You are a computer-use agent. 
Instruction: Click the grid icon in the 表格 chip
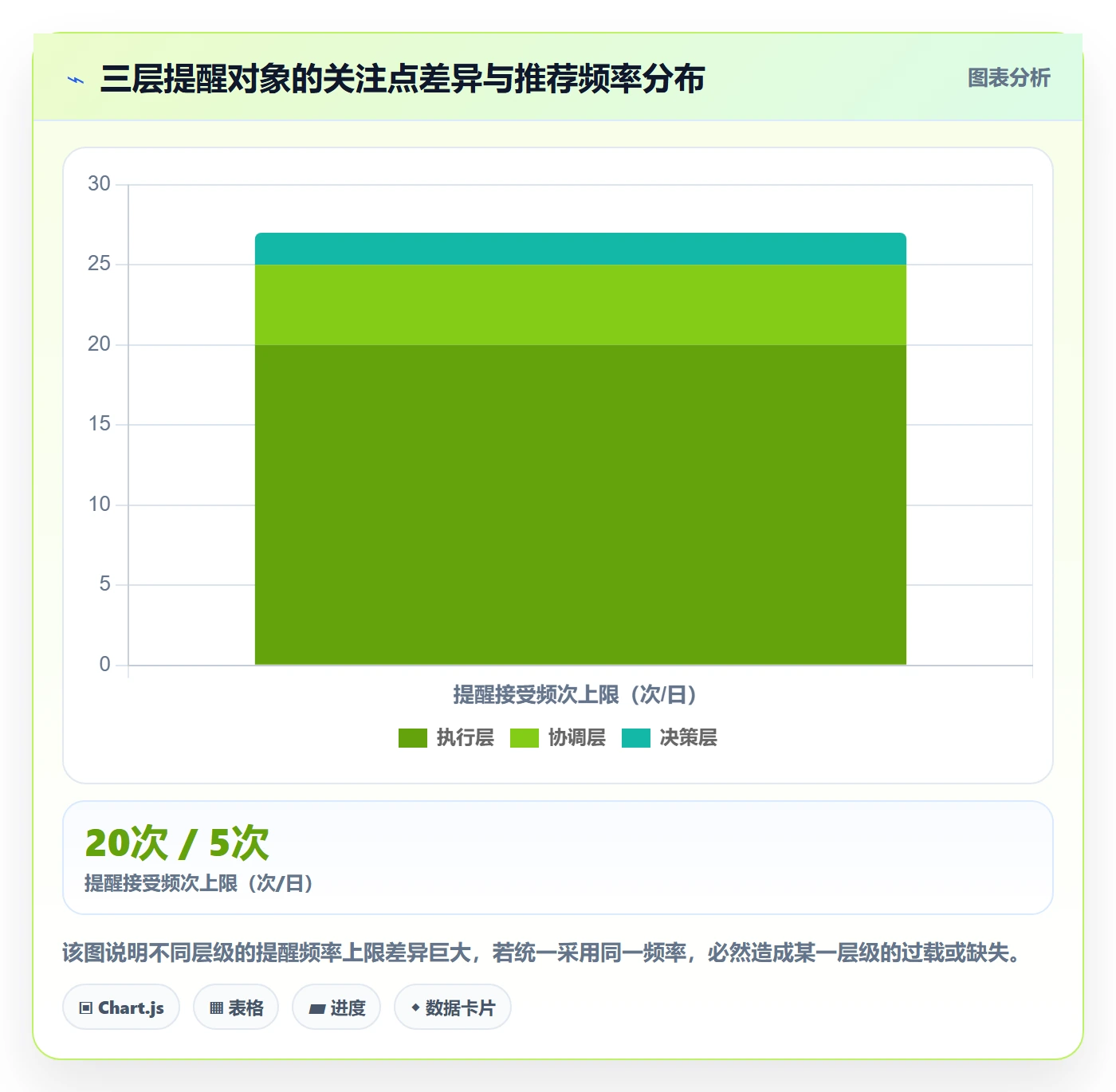(x=216, y=1008)
